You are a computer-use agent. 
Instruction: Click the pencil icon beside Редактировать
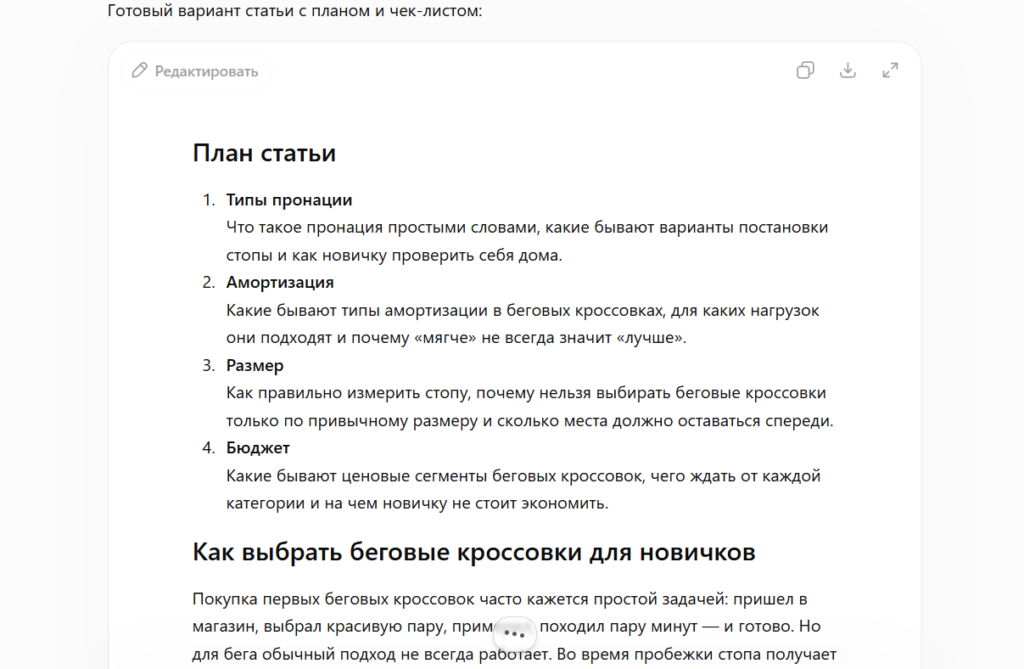(x=139, y=71)
